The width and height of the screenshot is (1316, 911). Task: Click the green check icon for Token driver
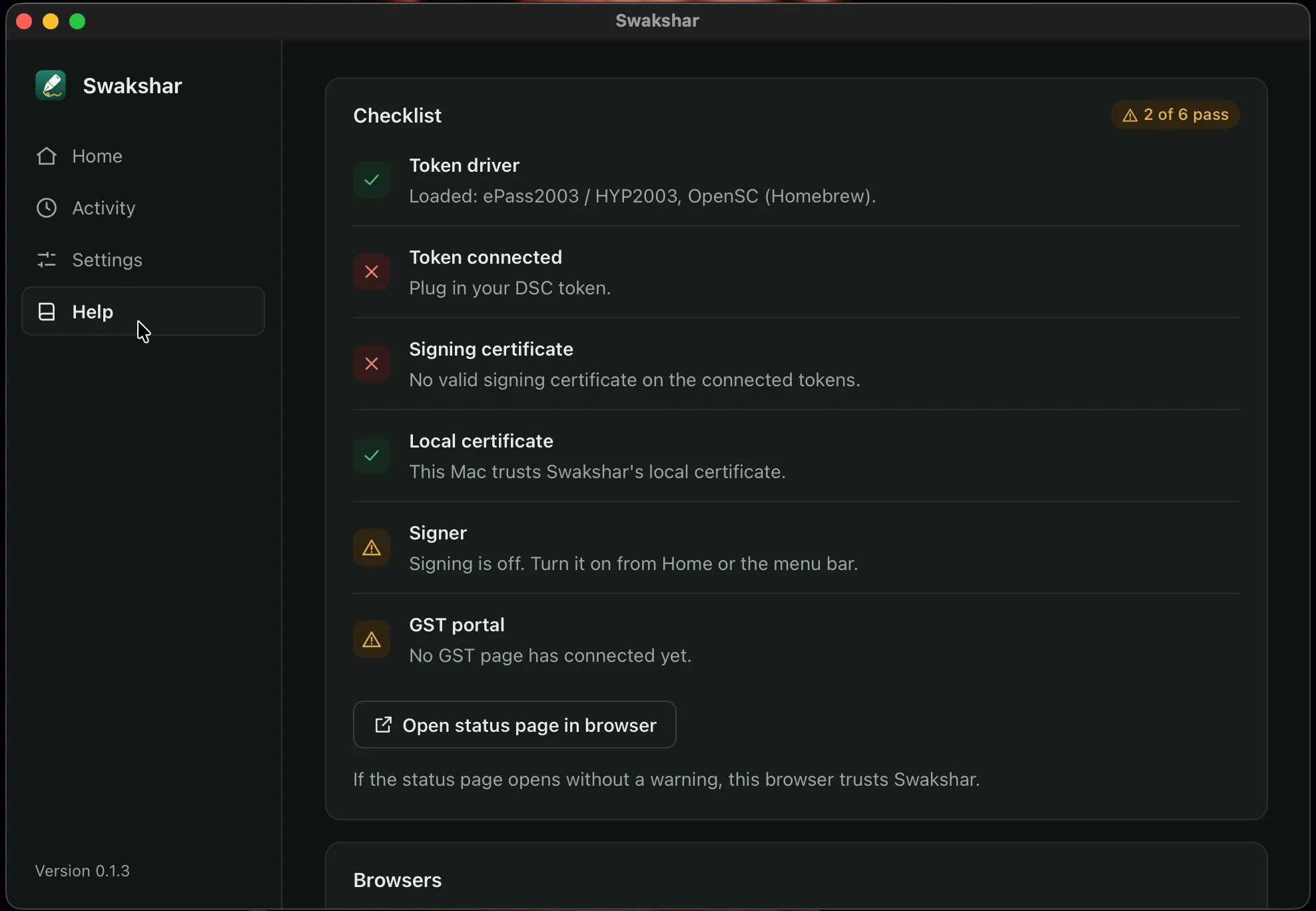tap(372, 180)
